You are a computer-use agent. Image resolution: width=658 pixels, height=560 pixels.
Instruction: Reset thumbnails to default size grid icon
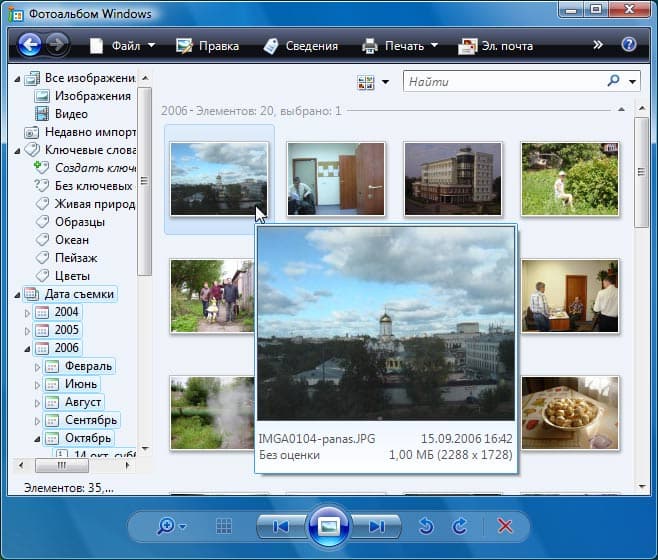click(224, 526)
